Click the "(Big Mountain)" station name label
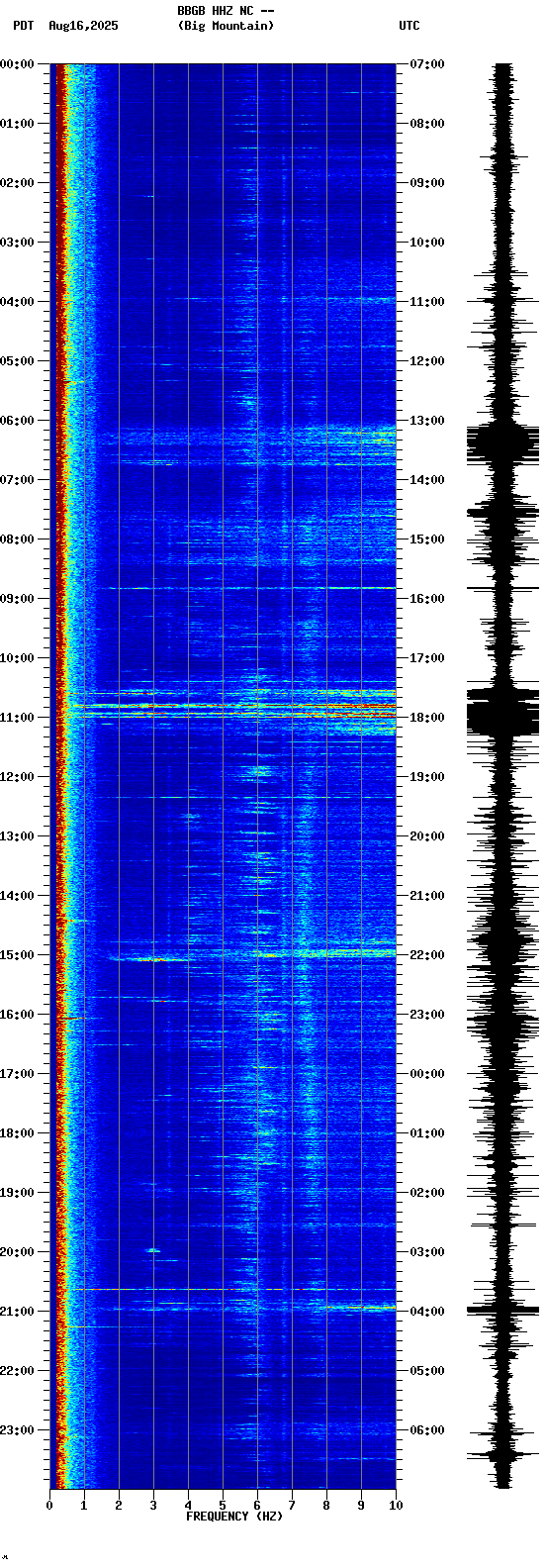 pyautogui.click(x=226, y=26)
